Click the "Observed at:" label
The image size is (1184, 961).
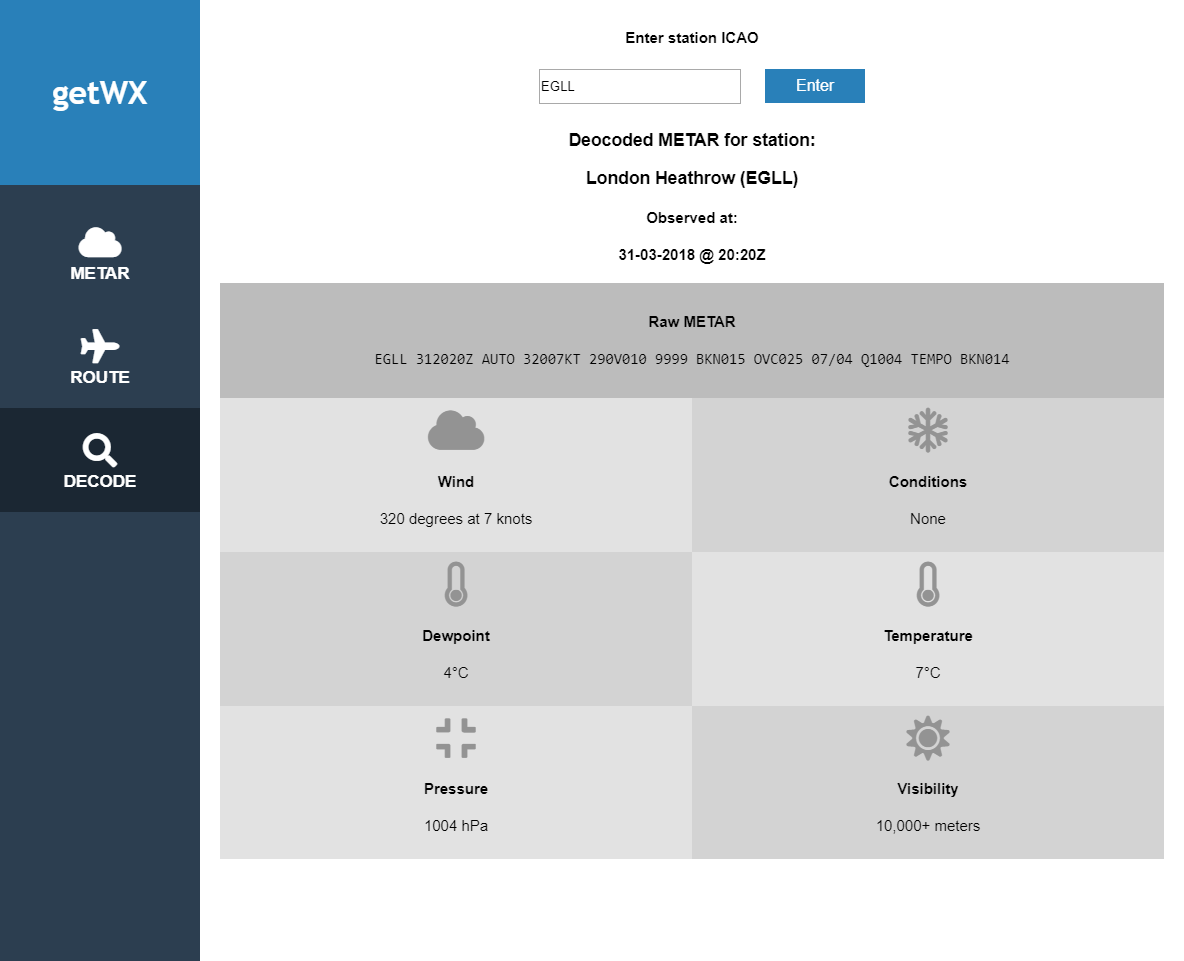coord(692,218)
